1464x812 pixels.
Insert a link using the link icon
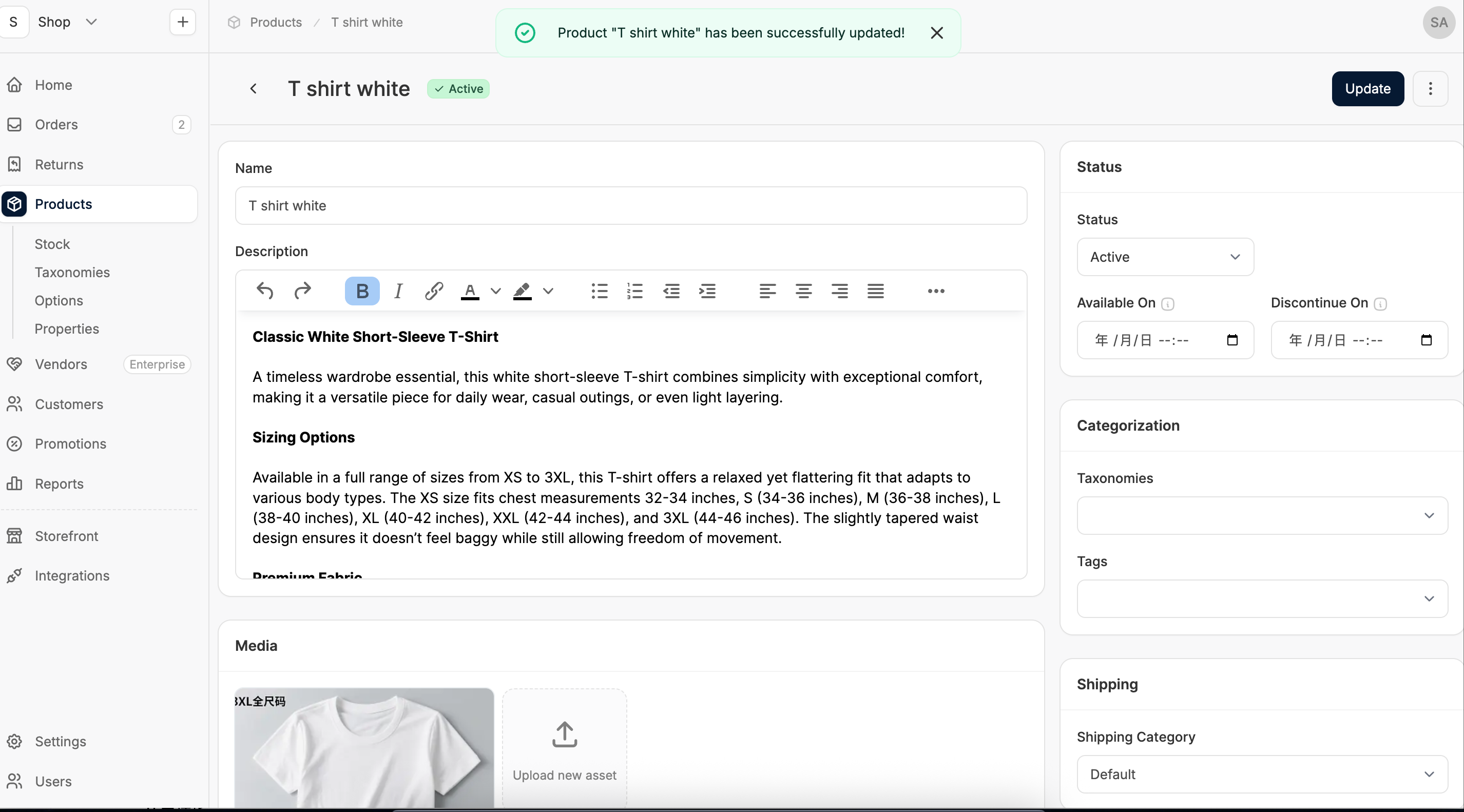tap(434, 291)
